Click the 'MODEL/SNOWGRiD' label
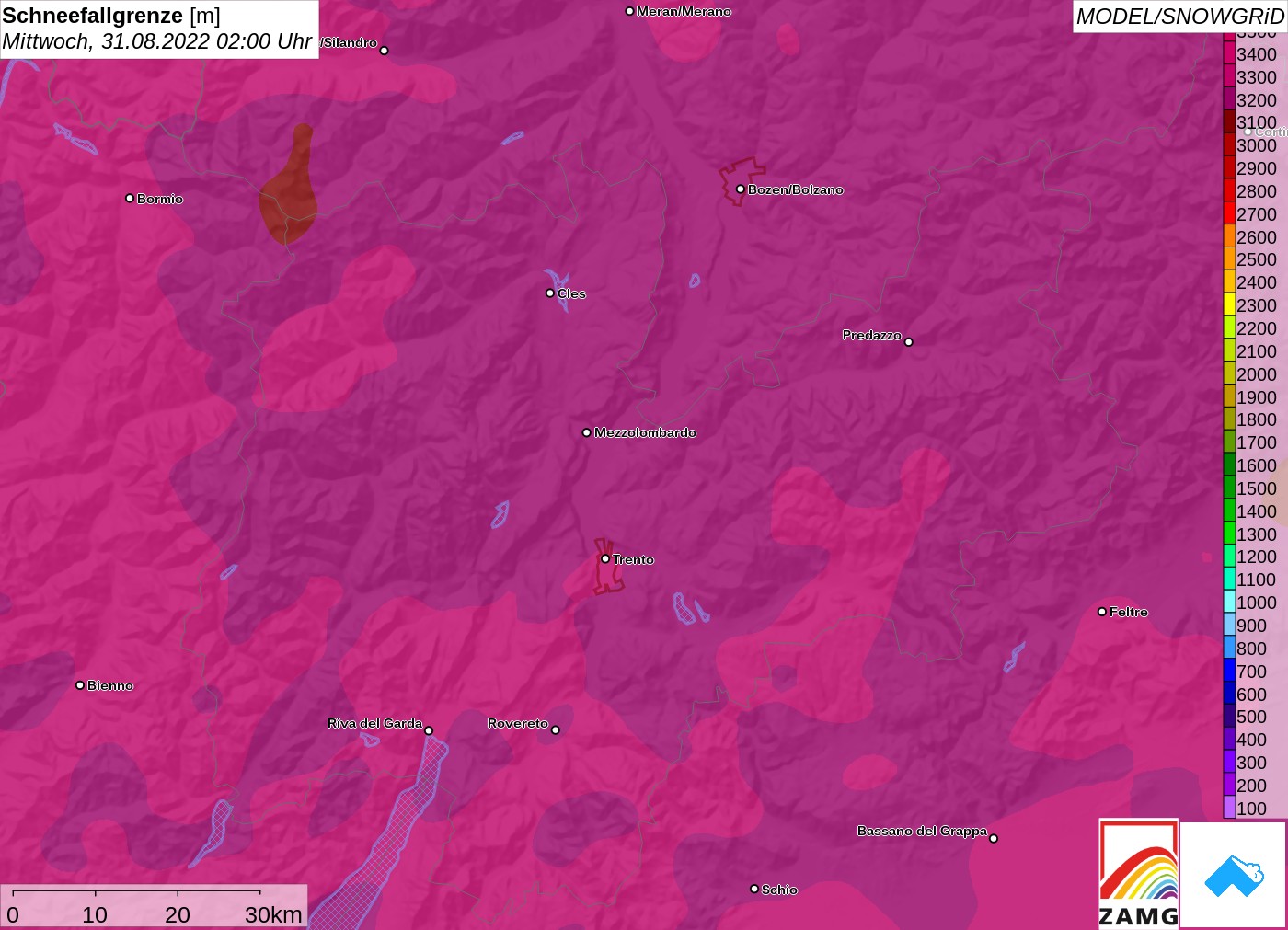Screen dimensions: 1288x930 (x=1179, y=17)
